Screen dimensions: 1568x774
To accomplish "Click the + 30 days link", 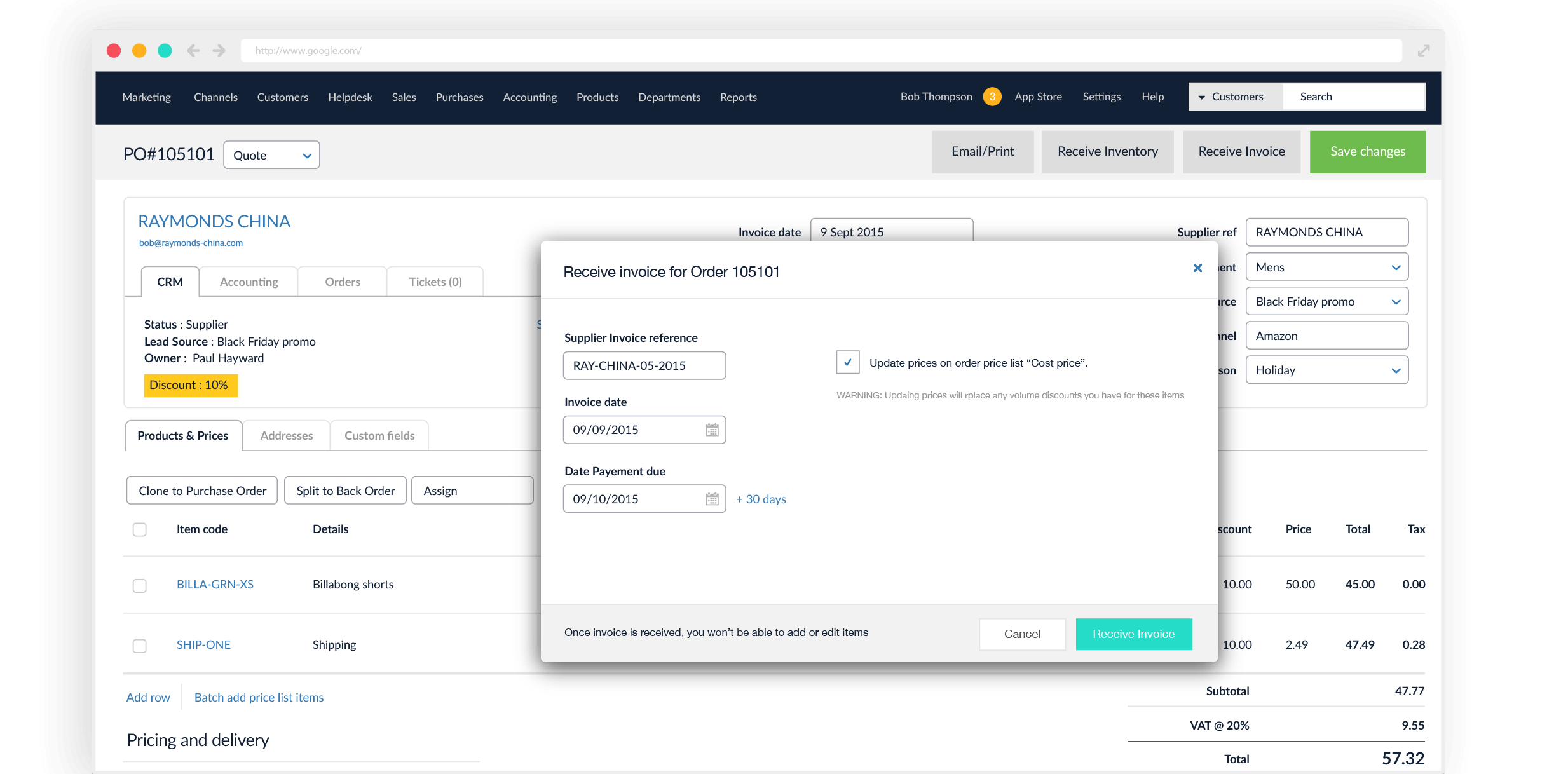I will point(760,499).
